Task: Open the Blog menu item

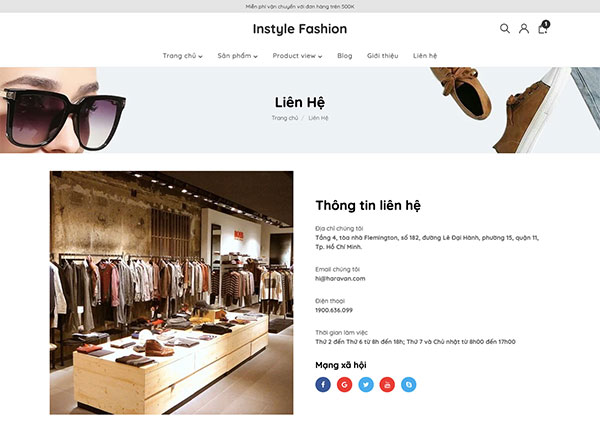Action: click(345, 55)
